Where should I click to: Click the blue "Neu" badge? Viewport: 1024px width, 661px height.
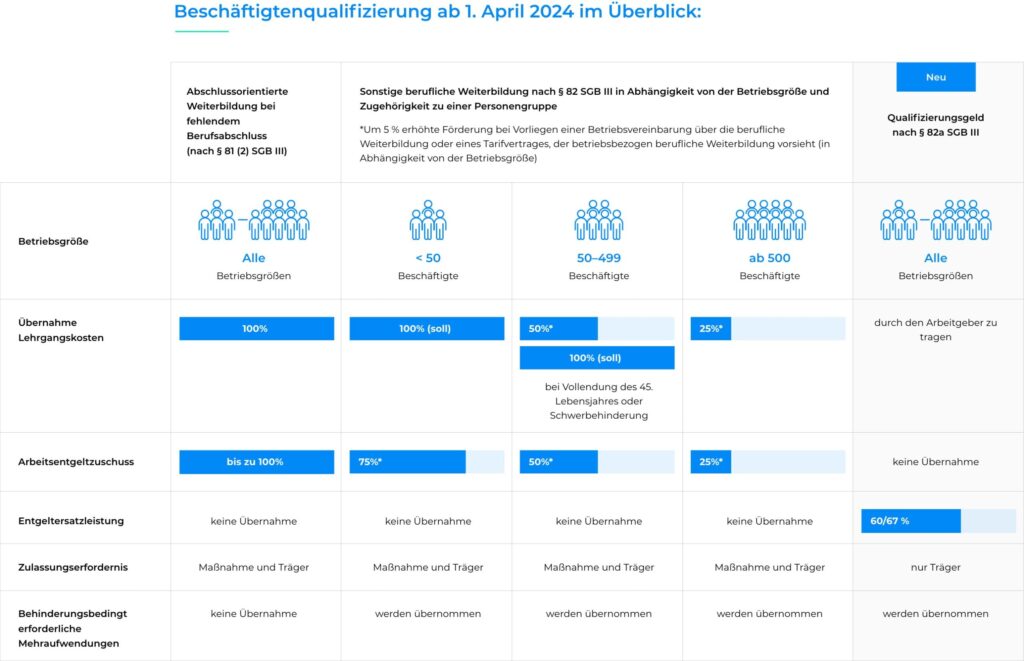[x=935, y=77]
